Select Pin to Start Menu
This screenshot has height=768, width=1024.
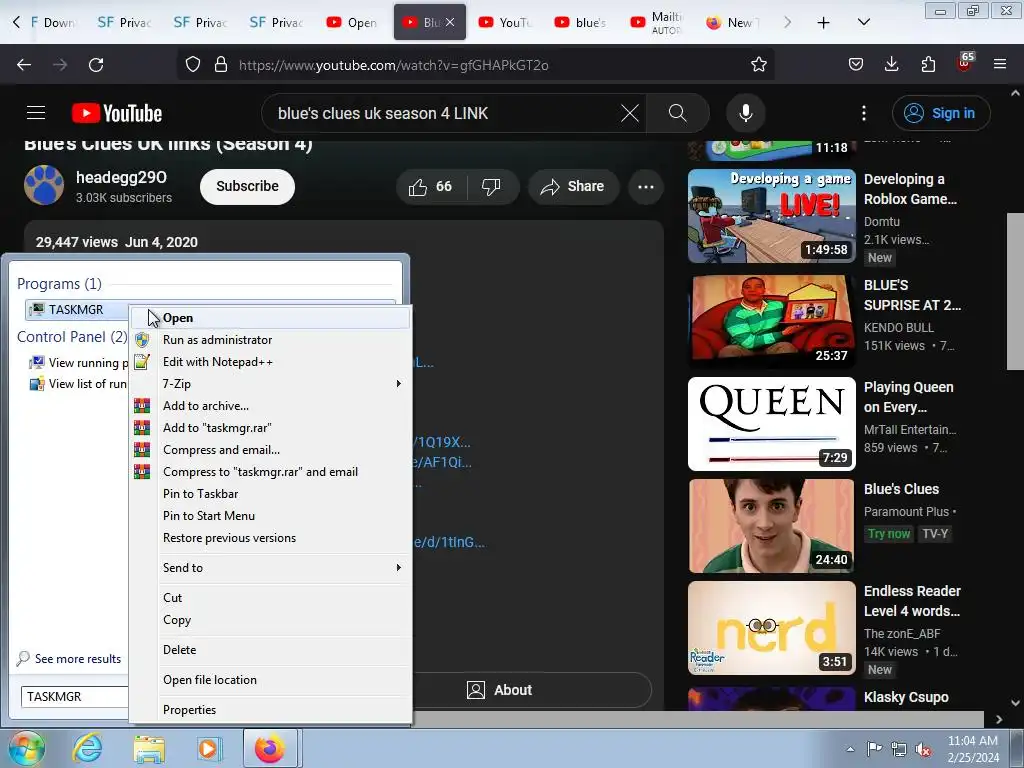[x=270, y=516]
